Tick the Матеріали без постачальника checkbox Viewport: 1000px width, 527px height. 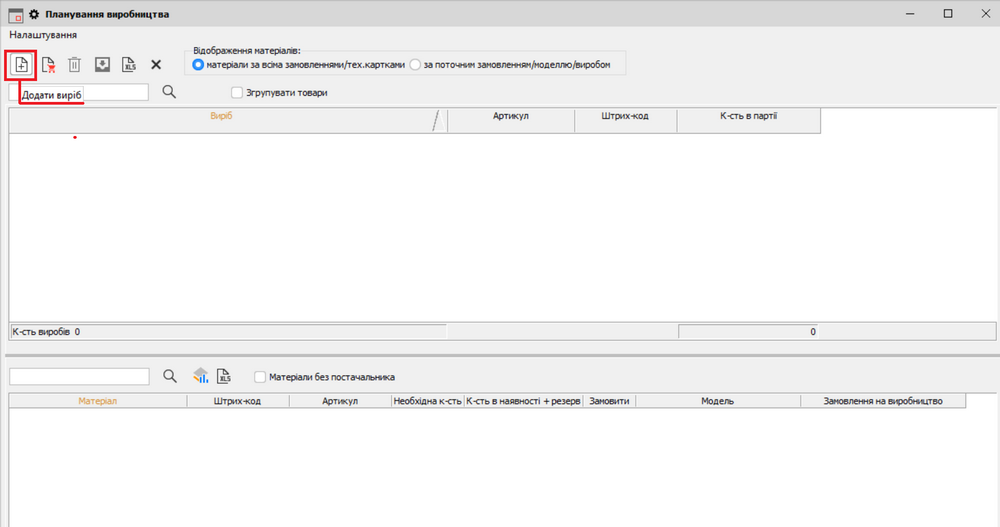click(x=261, y=377)
